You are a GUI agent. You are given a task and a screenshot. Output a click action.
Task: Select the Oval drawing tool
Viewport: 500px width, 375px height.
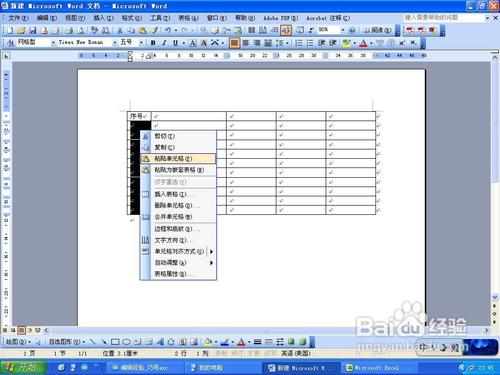point(126,342)
